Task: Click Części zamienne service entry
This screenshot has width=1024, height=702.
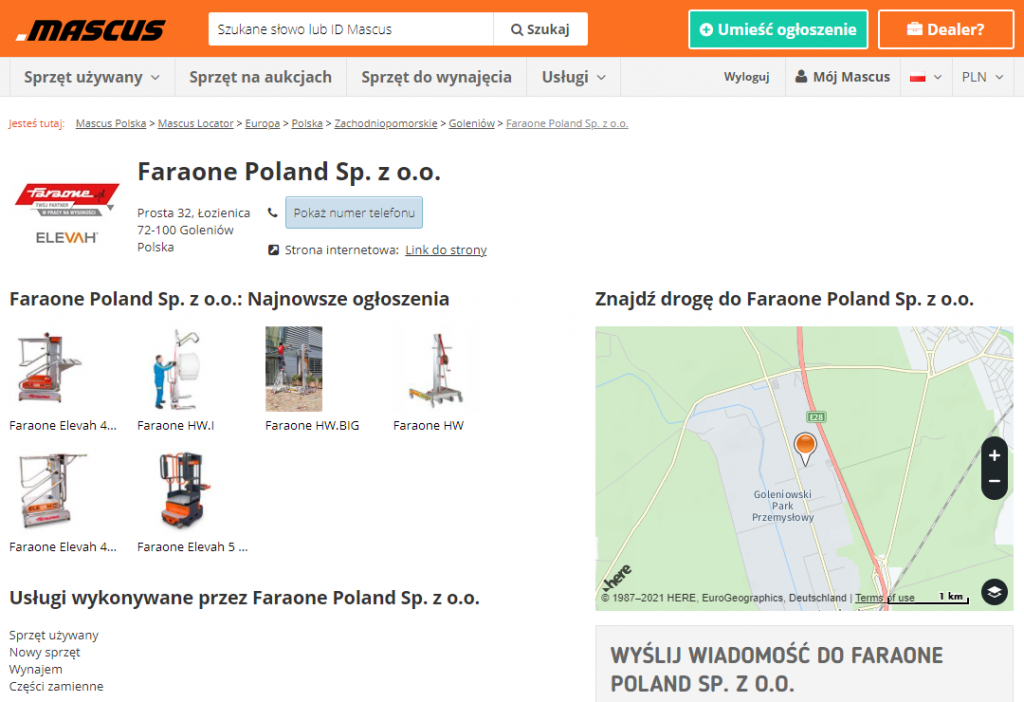Action: pos(56,686)
